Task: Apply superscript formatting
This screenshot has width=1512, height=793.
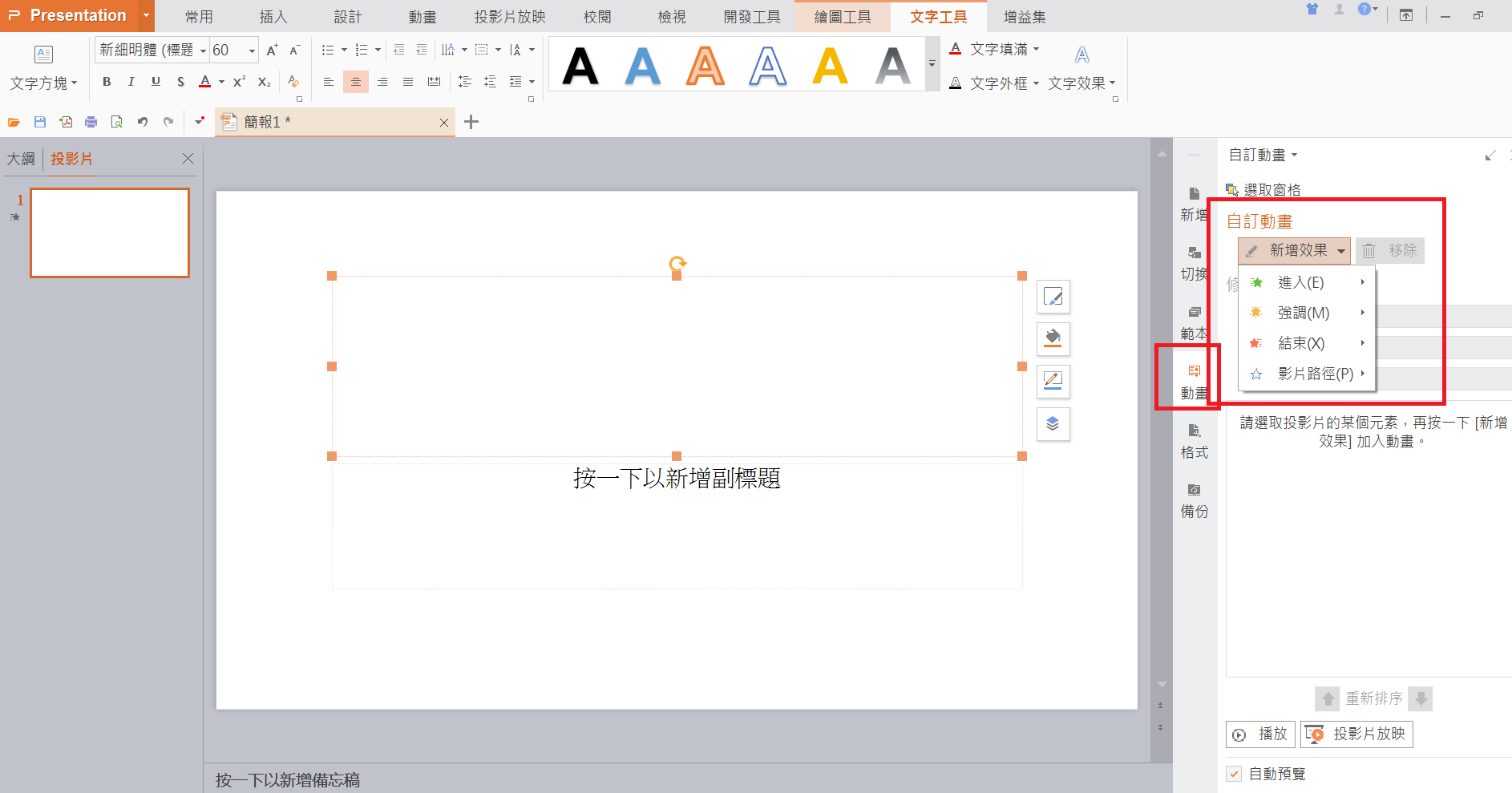Action: (x=239, y=82)
